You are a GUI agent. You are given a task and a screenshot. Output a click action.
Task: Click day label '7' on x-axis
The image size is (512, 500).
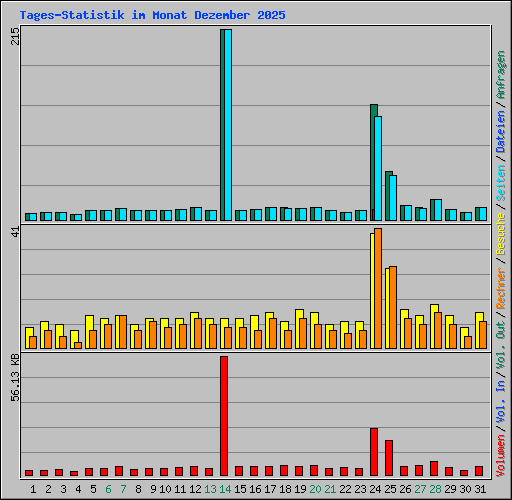tap(123, 489)
